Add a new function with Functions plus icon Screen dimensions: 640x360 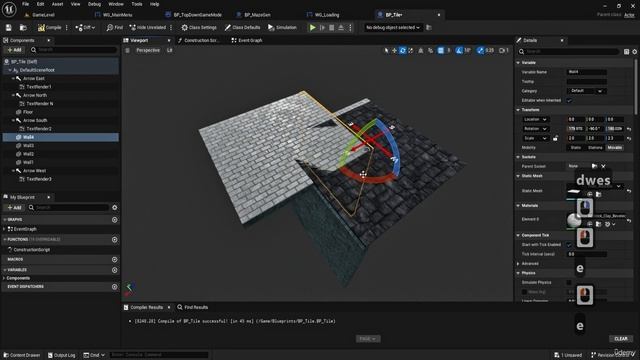pos(115,240)
